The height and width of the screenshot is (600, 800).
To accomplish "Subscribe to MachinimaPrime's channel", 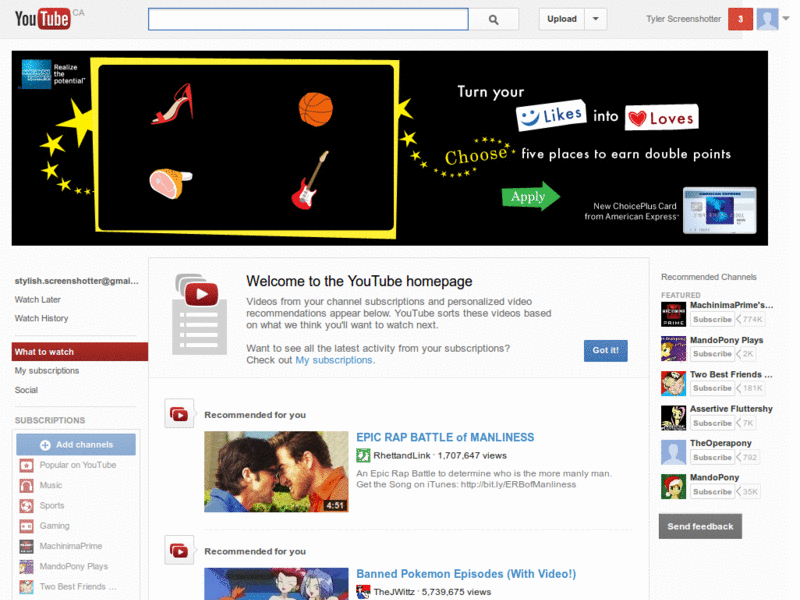I will (712, 319).
